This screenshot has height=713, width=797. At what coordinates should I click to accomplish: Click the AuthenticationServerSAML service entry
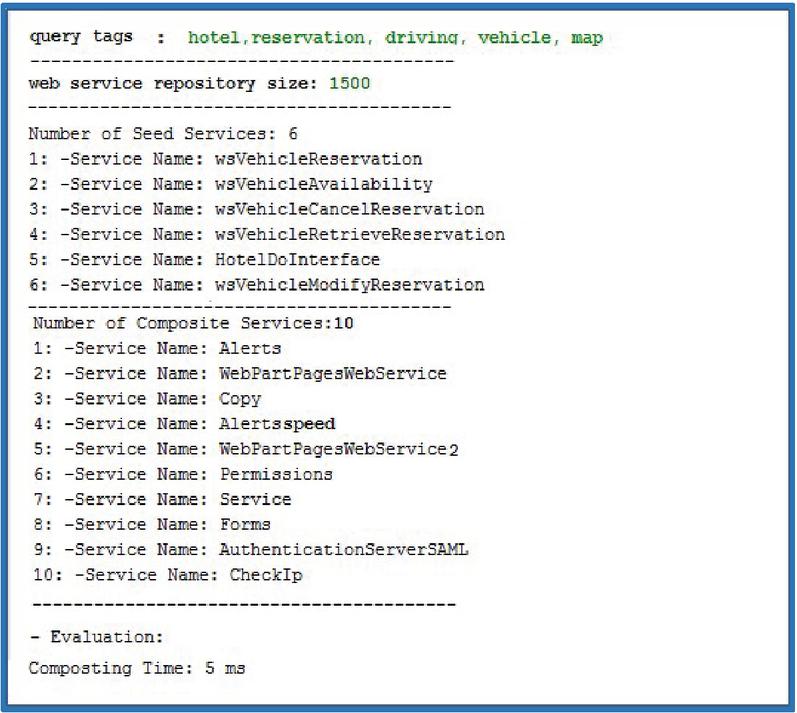pyautogui.click(x=344, y=549)
